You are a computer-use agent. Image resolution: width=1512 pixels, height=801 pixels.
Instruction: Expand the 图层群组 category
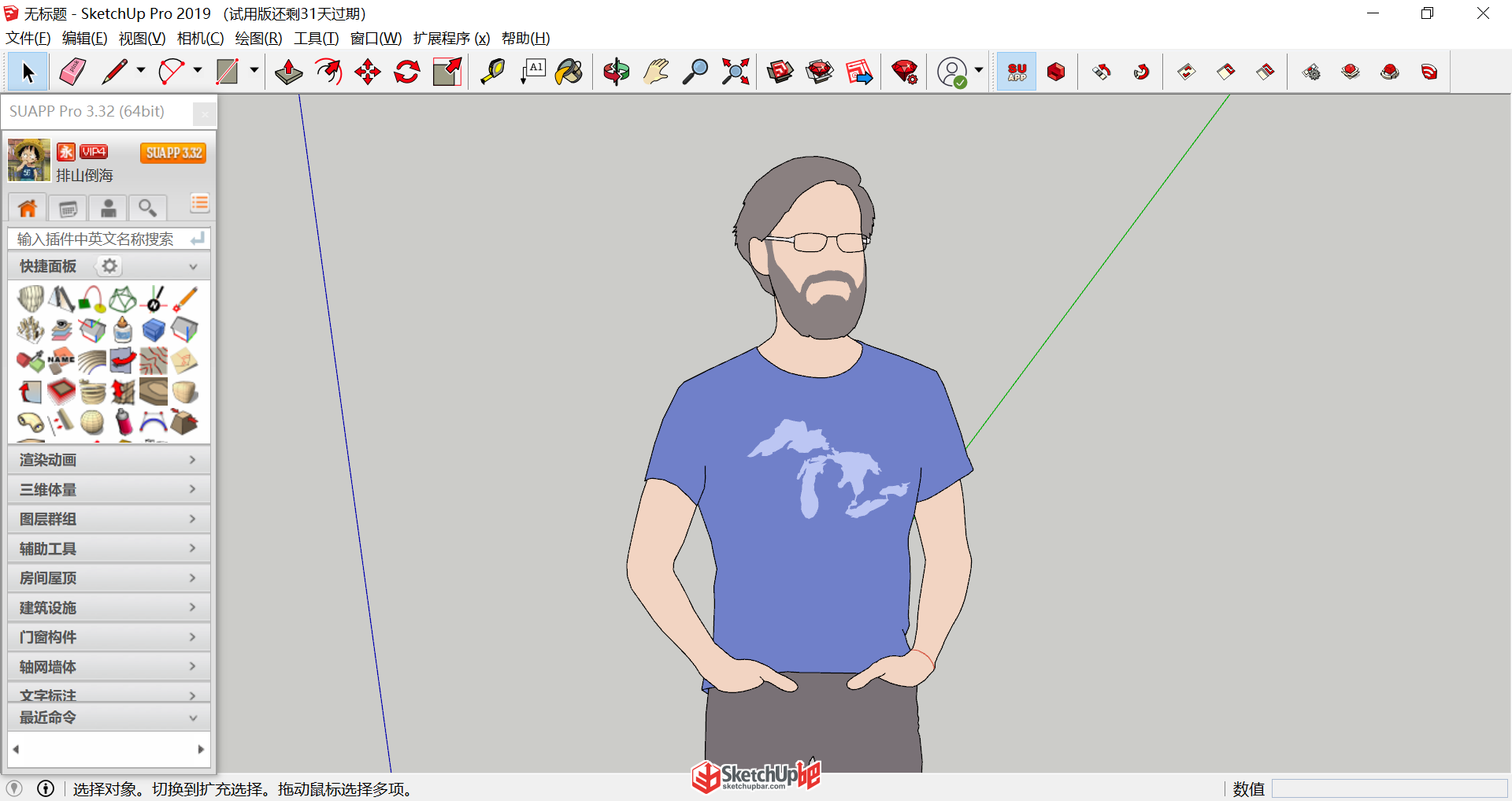coord(109,519)
